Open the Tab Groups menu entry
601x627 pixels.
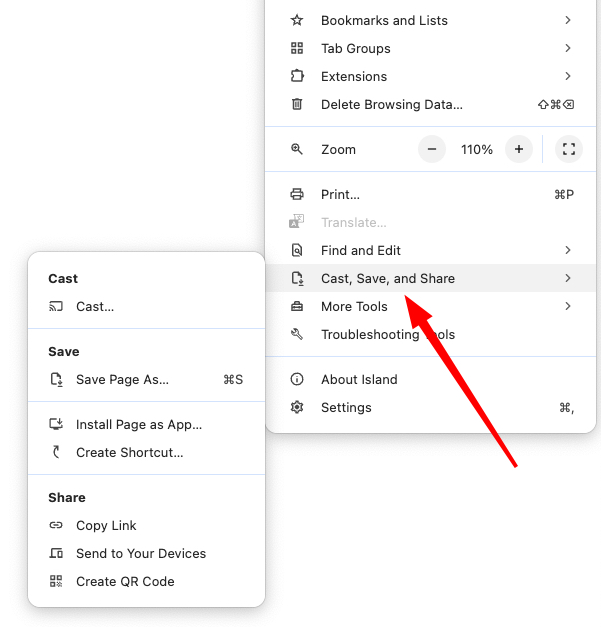[x=431, y=48]
